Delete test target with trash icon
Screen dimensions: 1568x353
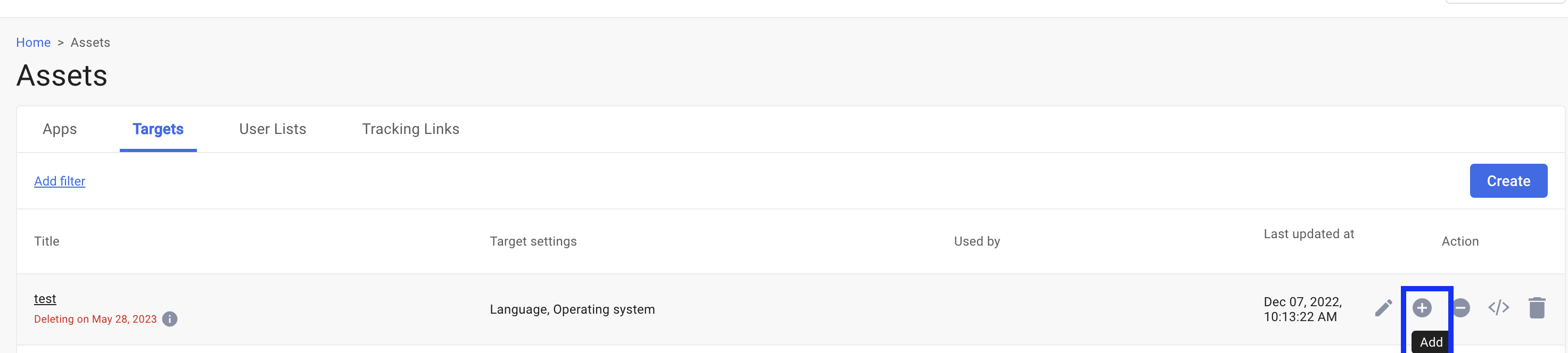pyautogui.click(x=1537, y=308)
